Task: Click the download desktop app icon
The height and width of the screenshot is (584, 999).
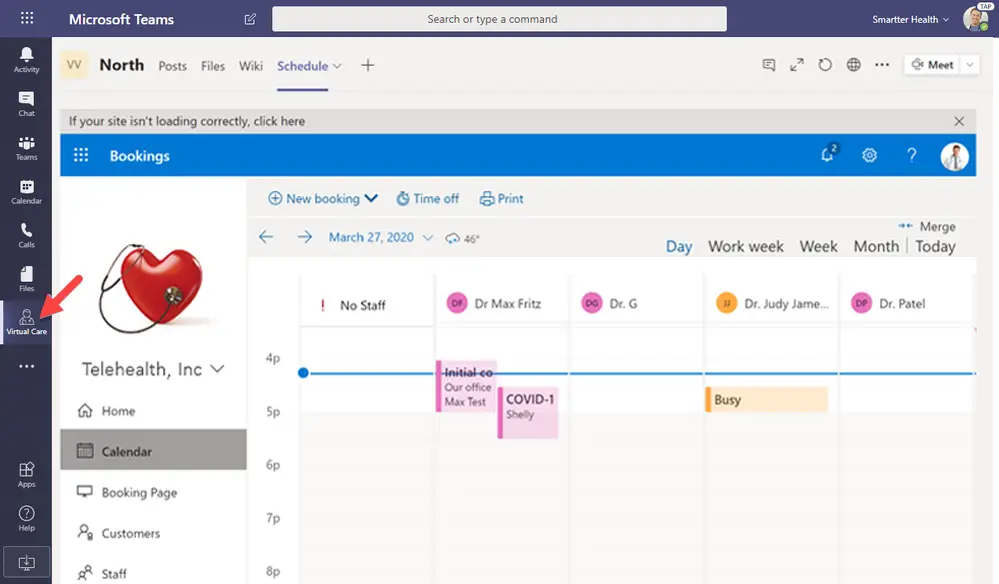Action: coord(26,563)
